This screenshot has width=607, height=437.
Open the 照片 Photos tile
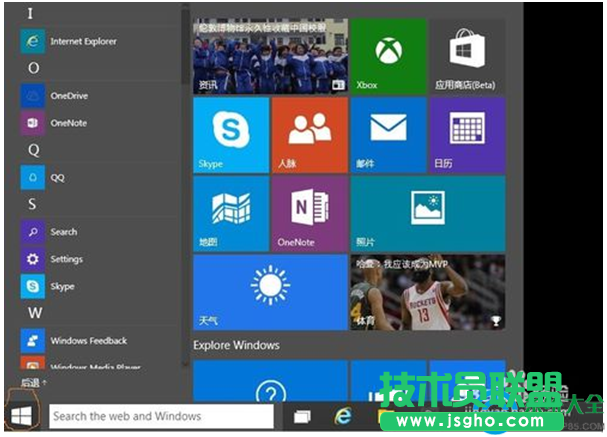428,214
